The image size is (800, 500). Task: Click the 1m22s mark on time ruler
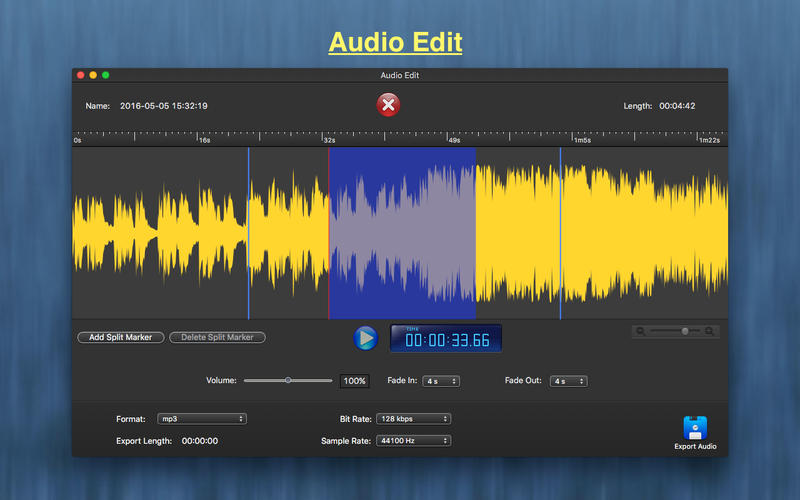coord(709,140)
